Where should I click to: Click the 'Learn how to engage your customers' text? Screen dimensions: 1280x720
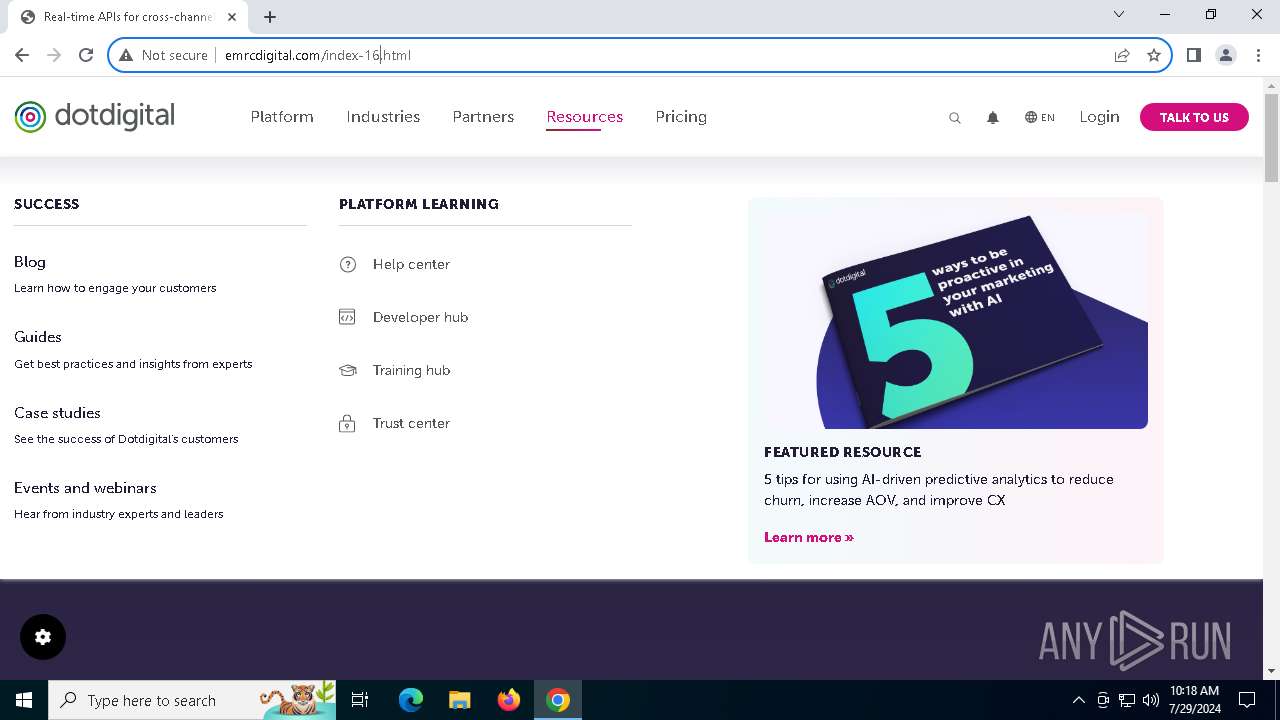115,288
